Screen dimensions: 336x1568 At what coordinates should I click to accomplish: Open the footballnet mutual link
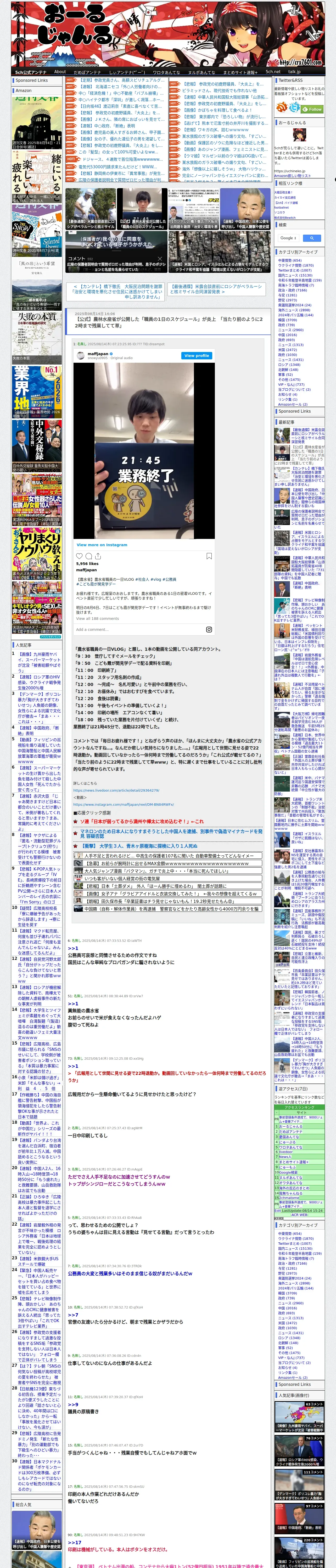tap(282, 207)
